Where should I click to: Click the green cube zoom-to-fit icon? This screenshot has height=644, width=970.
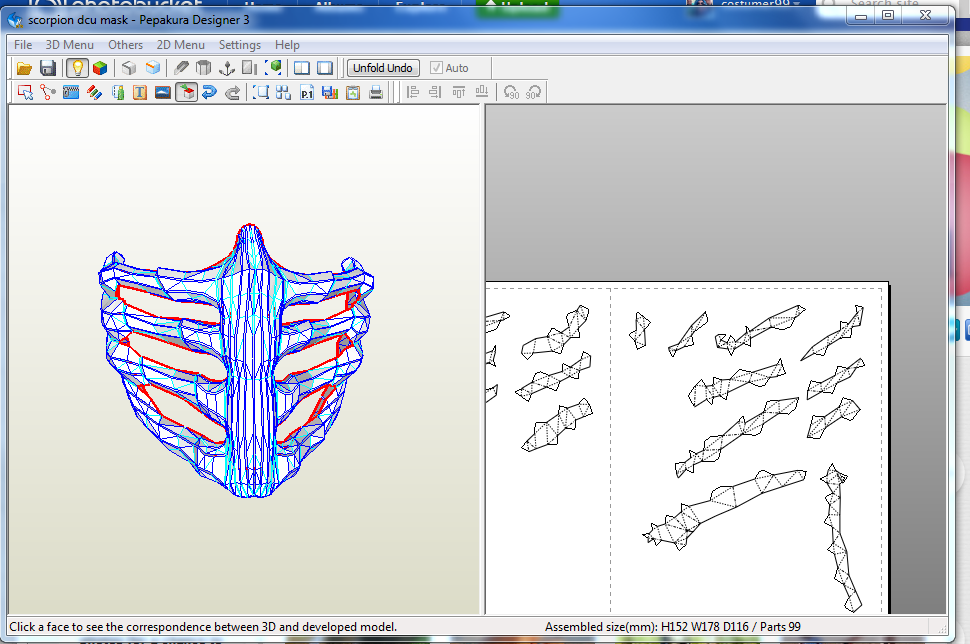pyautogui.click(x=273, y=68)
